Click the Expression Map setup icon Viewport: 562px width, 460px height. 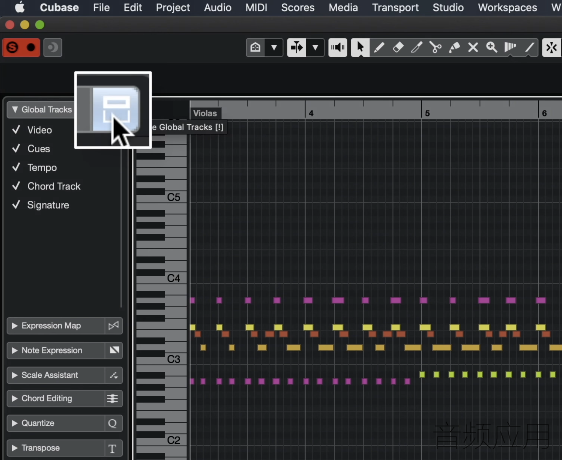coord(113,326)
